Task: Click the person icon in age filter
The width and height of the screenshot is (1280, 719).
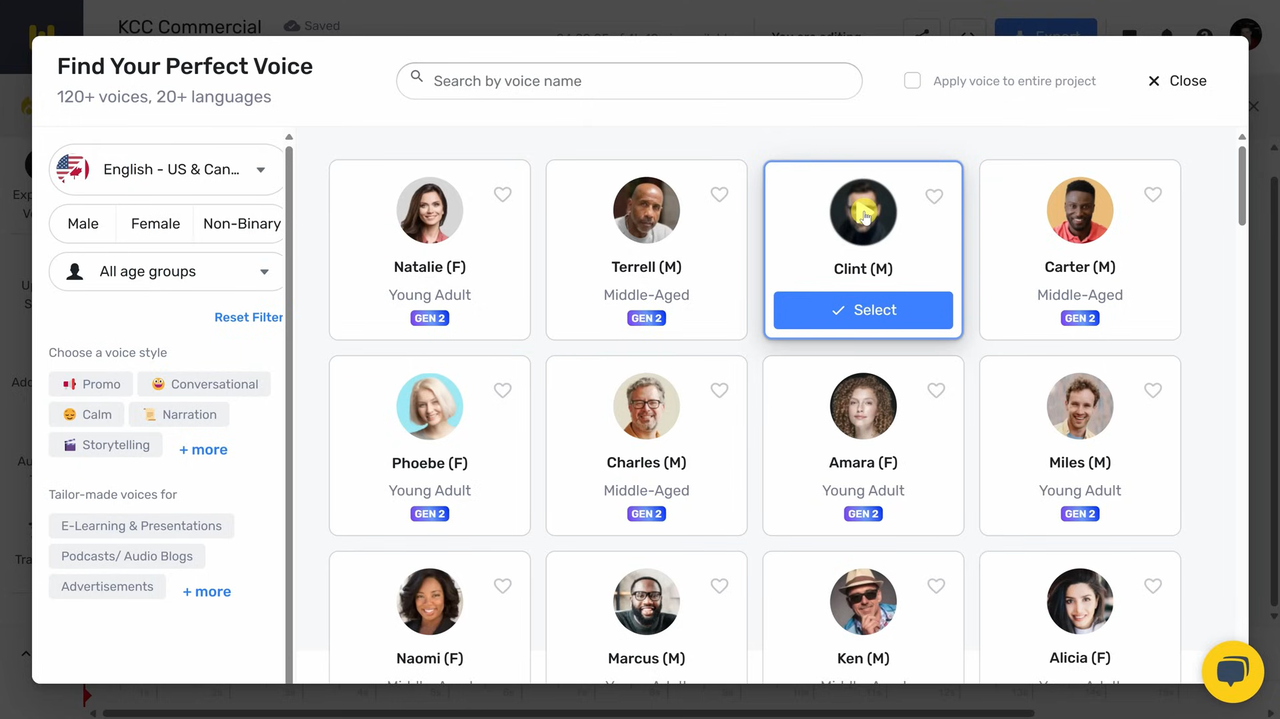Action: 74,272
